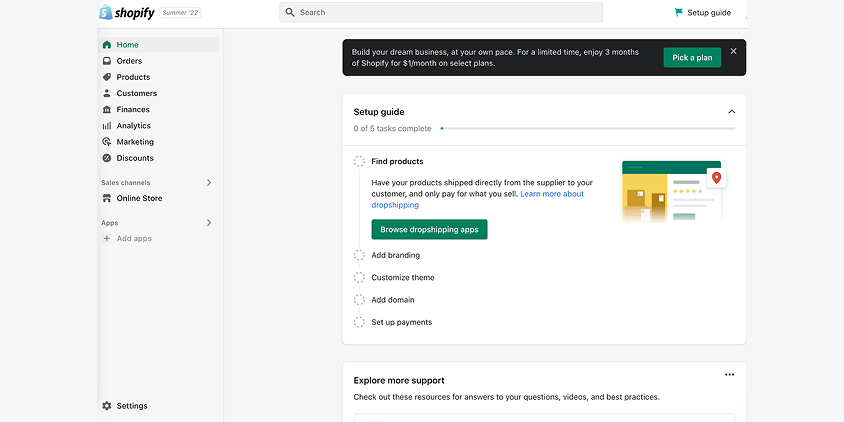Click the plus icon beside Add apps

(x=107, y=238)
